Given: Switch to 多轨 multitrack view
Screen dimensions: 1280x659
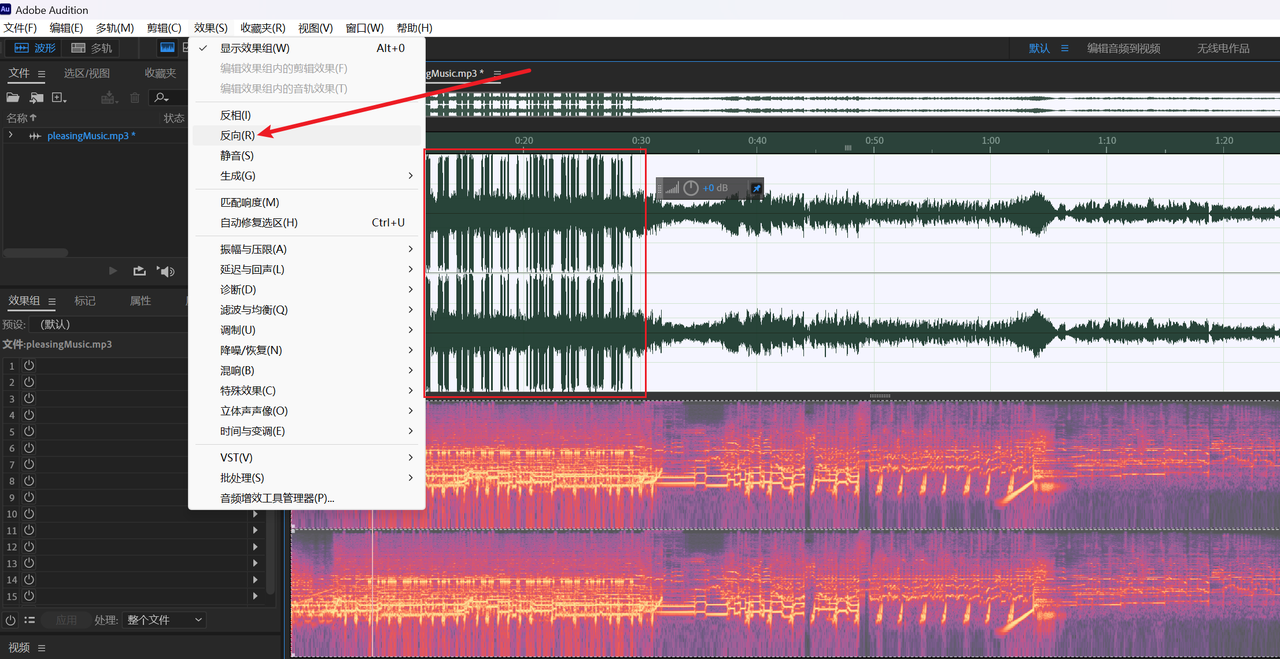Looking at the screenshot, I should 91,48.
